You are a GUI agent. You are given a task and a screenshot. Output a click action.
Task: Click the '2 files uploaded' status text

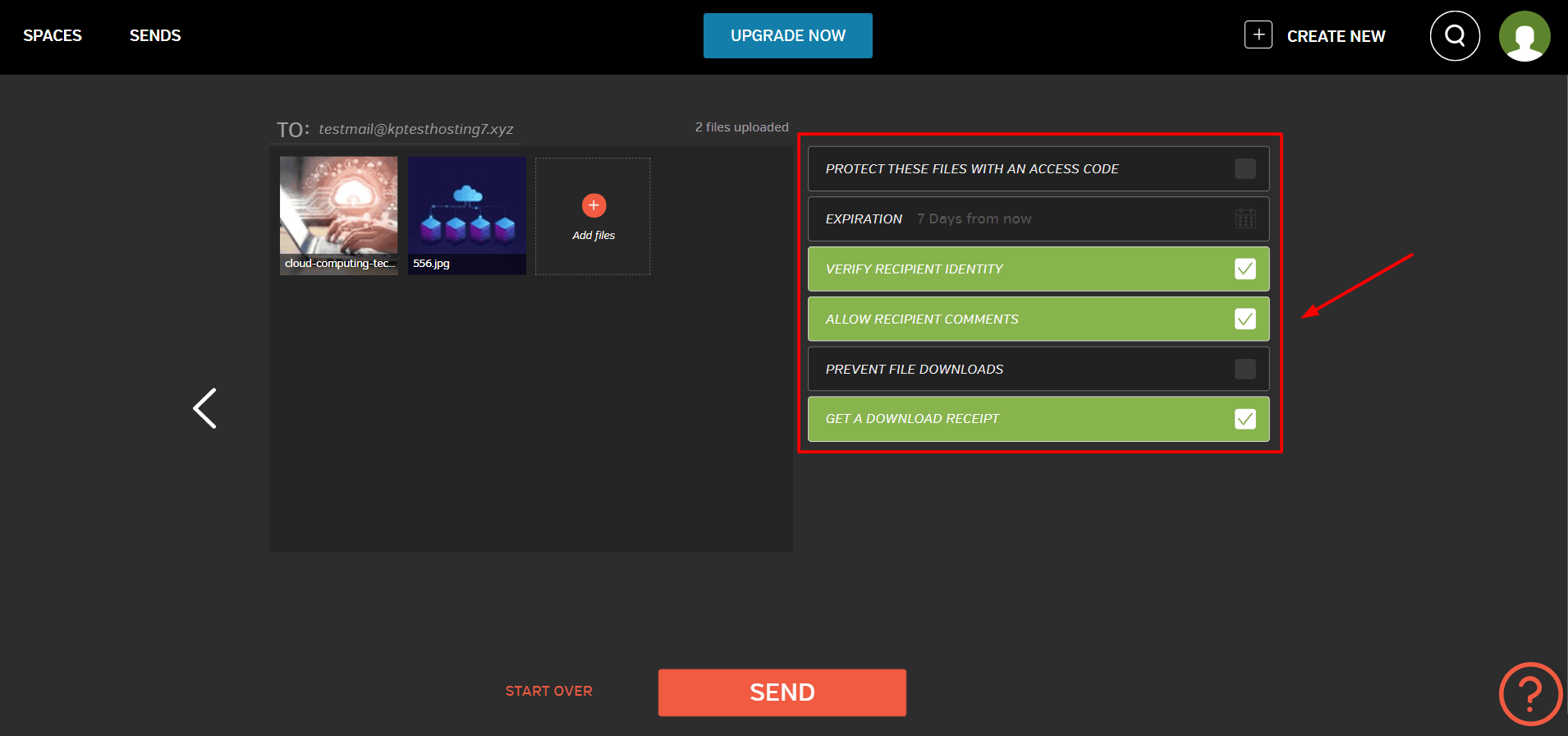point(742,127)
